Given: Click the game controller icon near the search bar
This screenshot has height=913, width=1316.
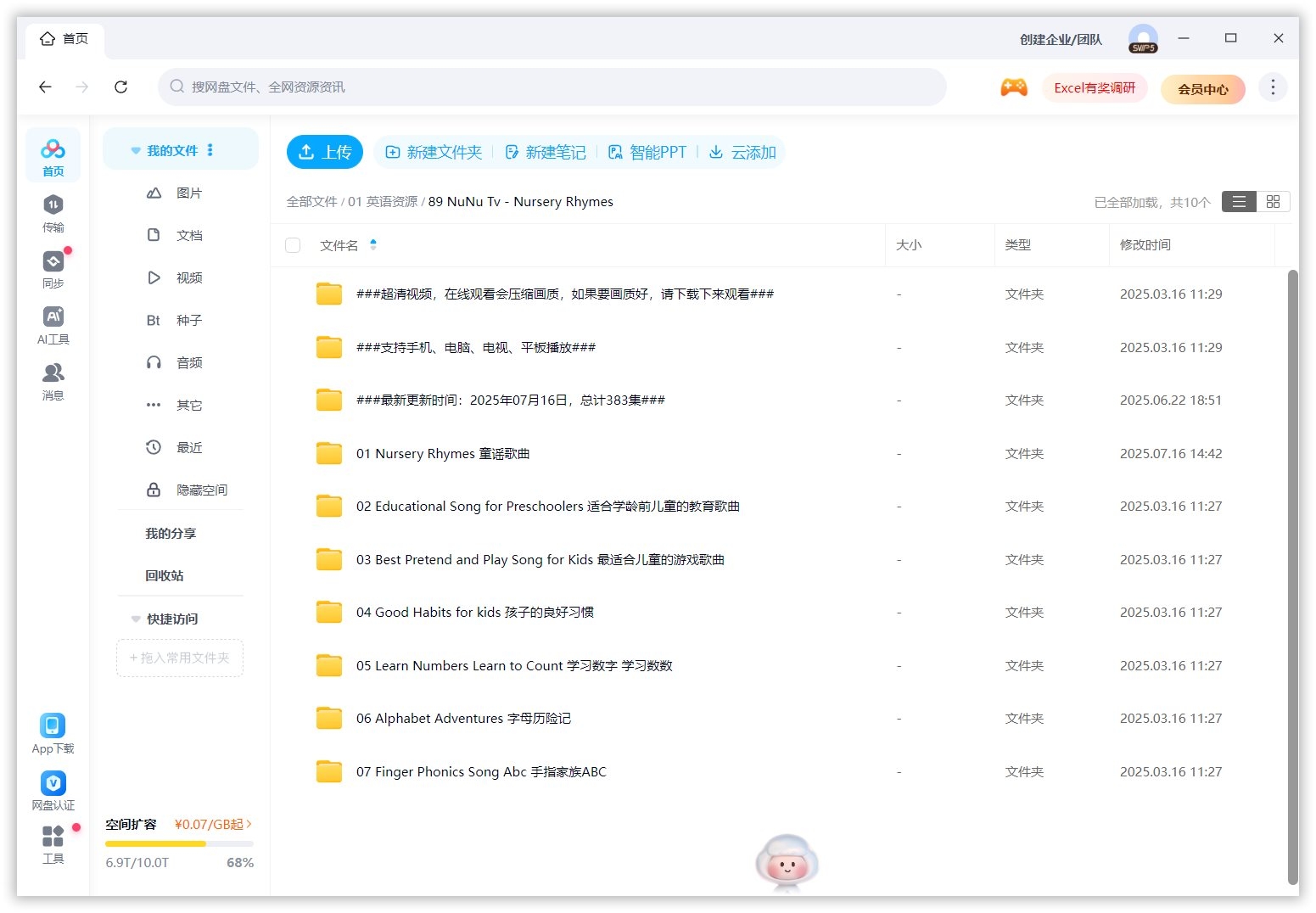Looking at the screenshot, I should click(x=1014, y=87).
